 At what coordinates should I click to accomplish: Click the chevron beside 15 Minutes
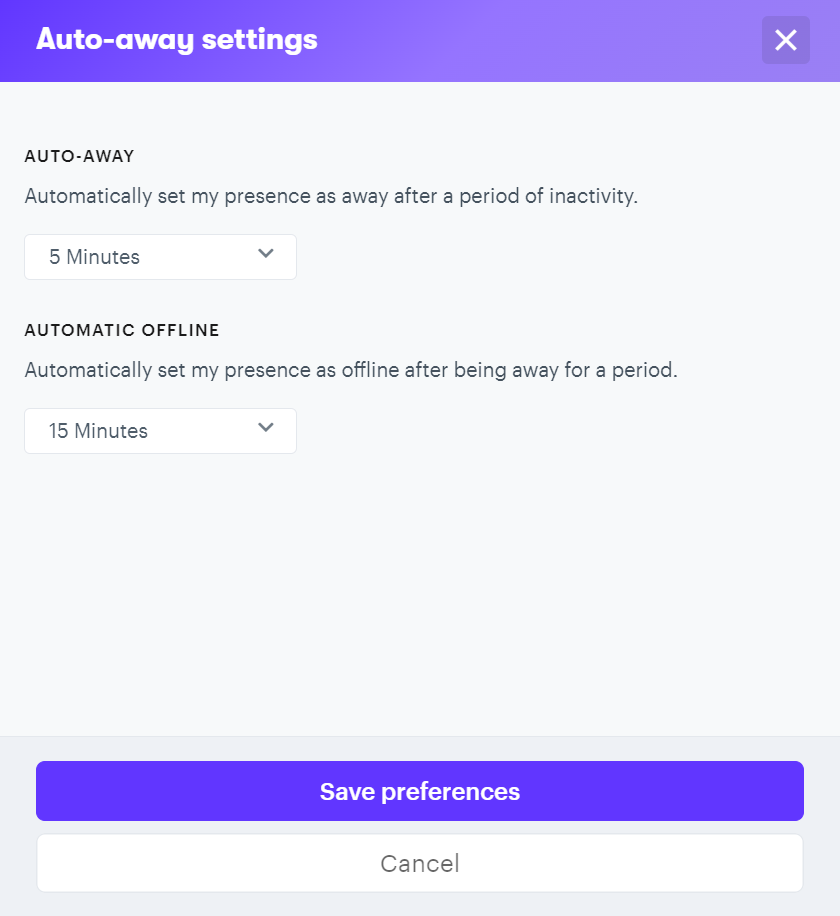pyautogui.click(x=266, y=428)
